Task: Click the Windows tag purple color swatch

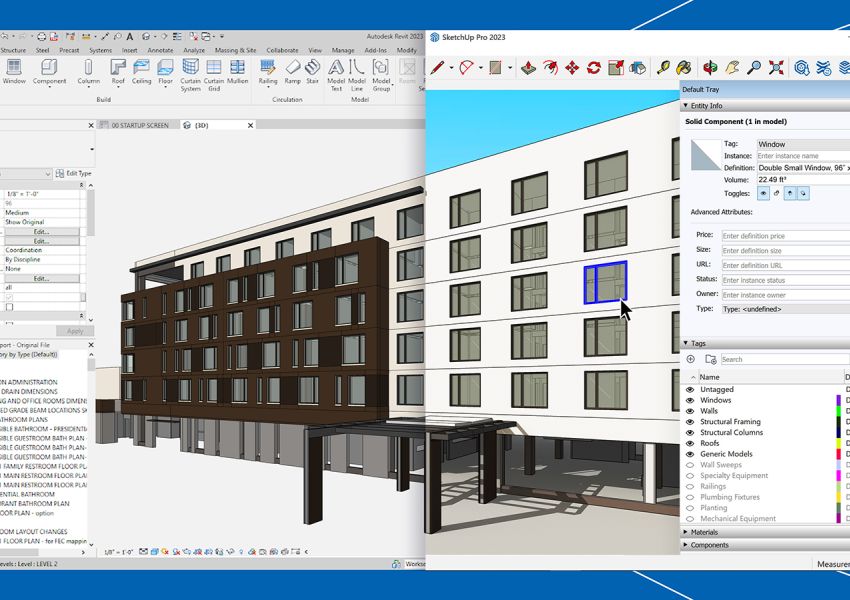Action: (839, 400)
